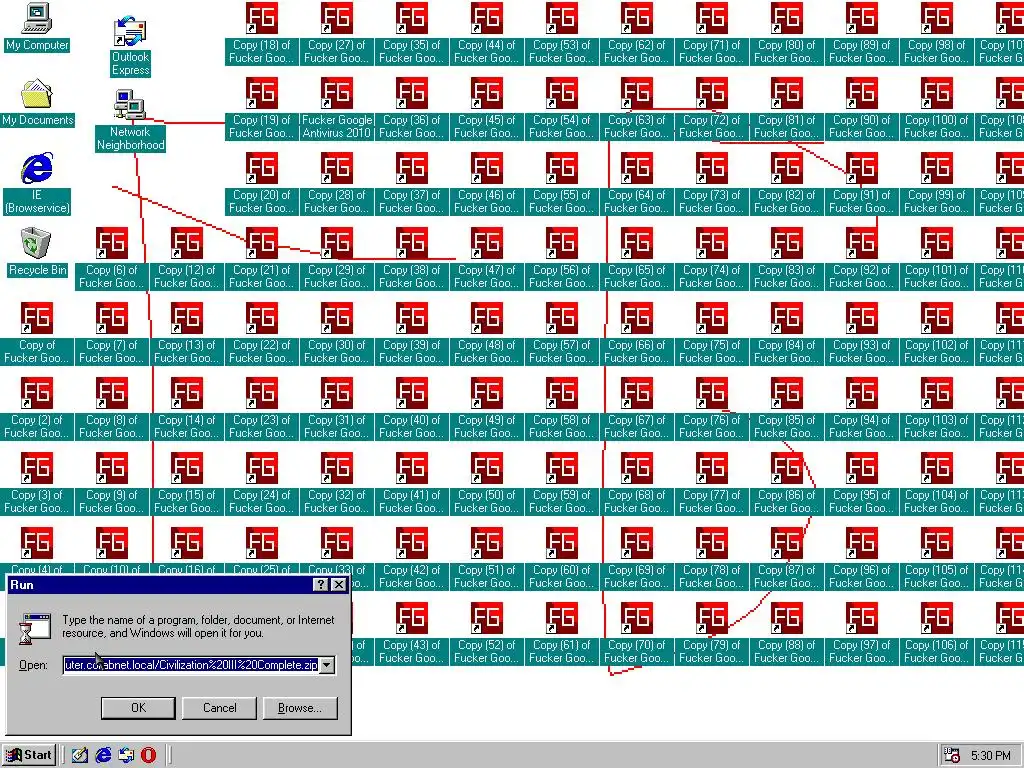Cancel the Run dialog
The image size is (1024, 768).
point(219,708)
